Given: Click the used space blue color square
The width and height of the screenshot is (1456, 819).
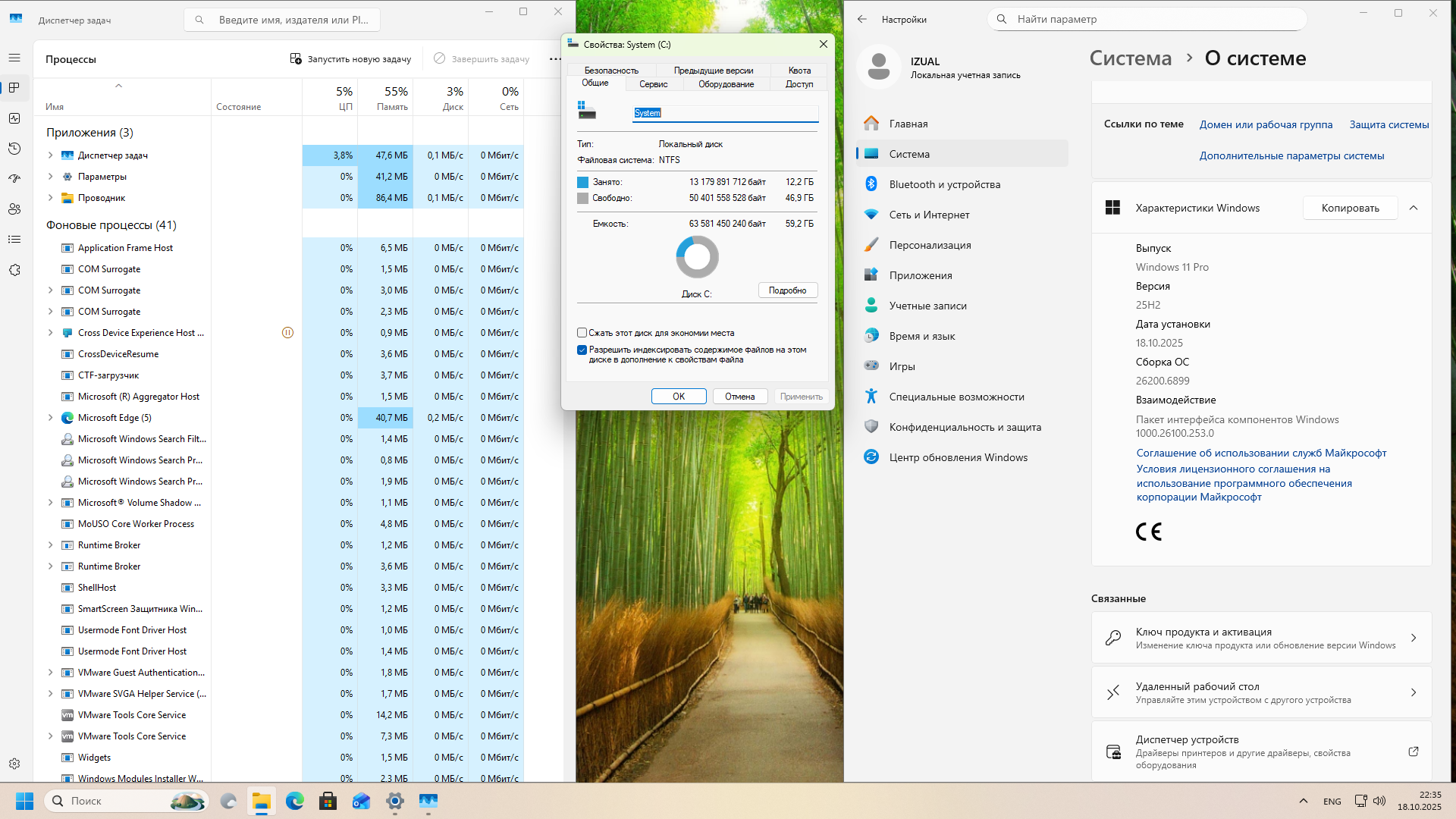Looking at the screenshot, I should coord(582,182).
